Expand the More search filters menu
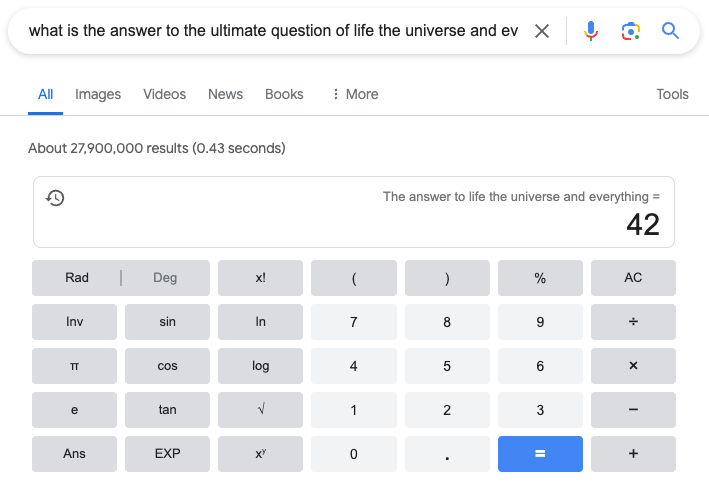Image resolution: width=709 pixels, height=486 pixels. (355, 94)
